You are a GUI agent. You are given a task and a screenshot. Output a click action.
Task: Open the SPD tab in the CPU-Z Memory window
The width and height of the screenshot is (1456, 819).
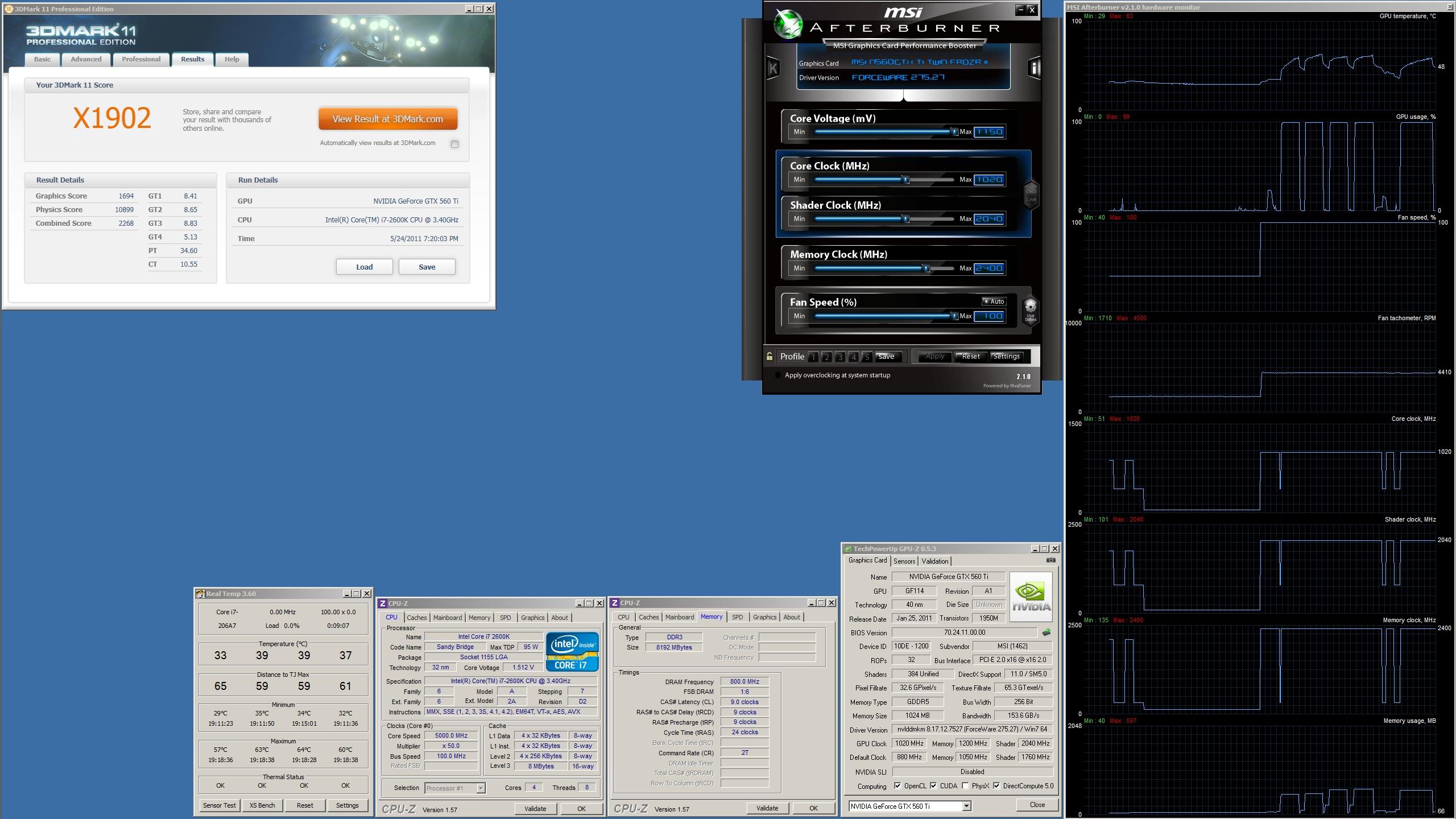737,617
